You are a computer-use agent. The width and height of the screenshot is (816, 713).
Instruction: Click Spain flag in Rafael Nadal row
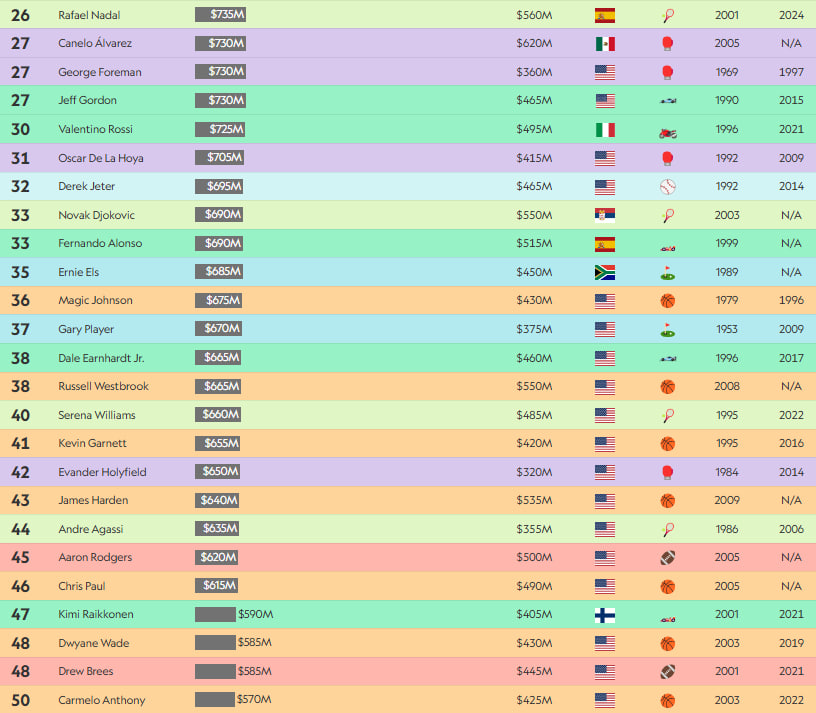(x=604, y=15)
